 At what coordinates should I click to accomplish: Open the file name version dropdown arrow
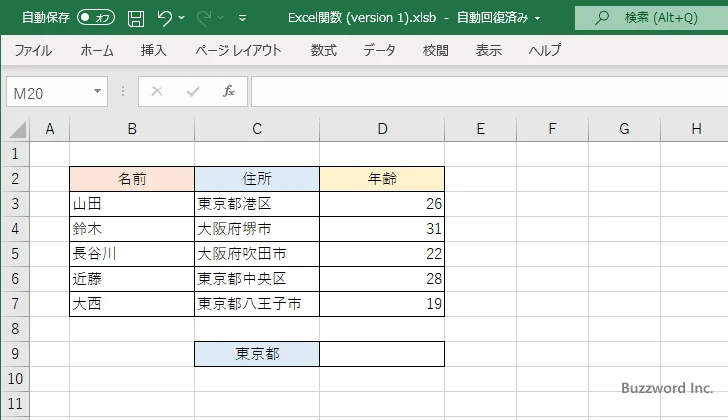pos(538,19)
